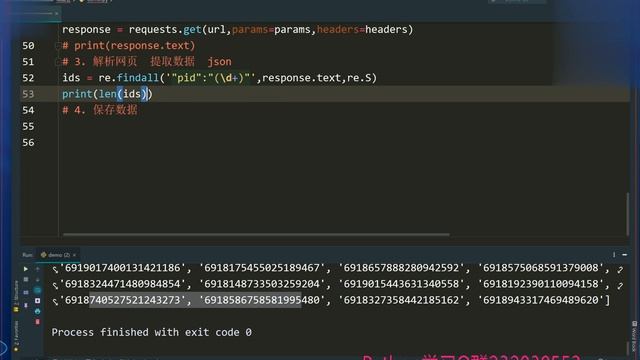Screen dimensions: 640x360
Task: Click output ID '6918327358442185162'
Action: coord(401,300)
